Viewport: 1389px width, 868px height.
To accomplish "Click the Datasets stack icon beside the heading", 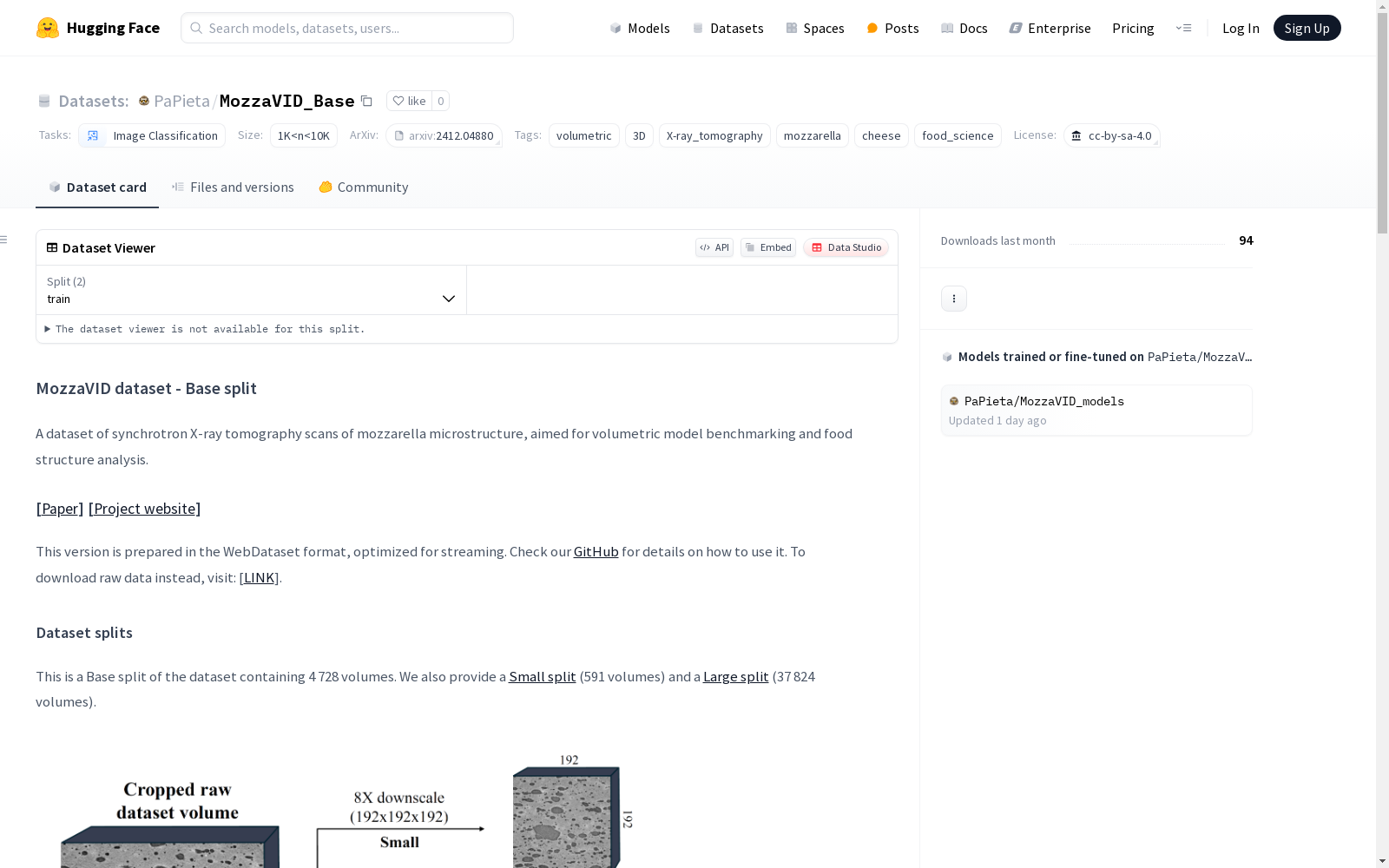I will coord(44,102).
